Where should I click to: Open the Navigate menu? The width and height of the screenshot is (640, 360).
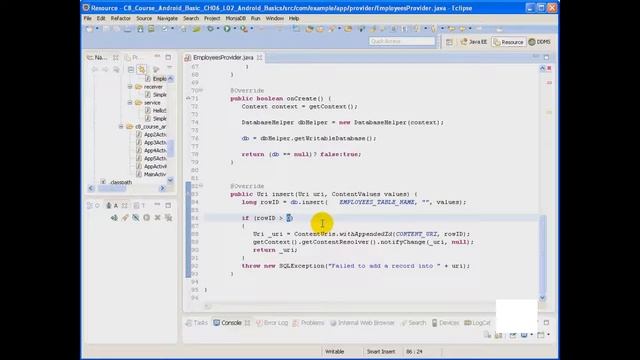167,18
